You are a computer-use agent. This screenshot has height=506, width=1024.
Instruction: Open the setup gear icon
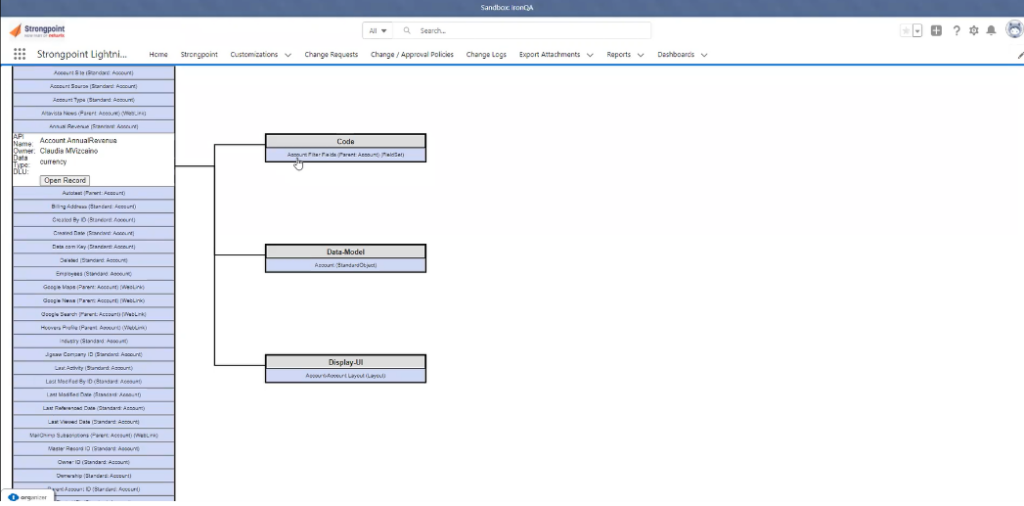tap(974, 31)
